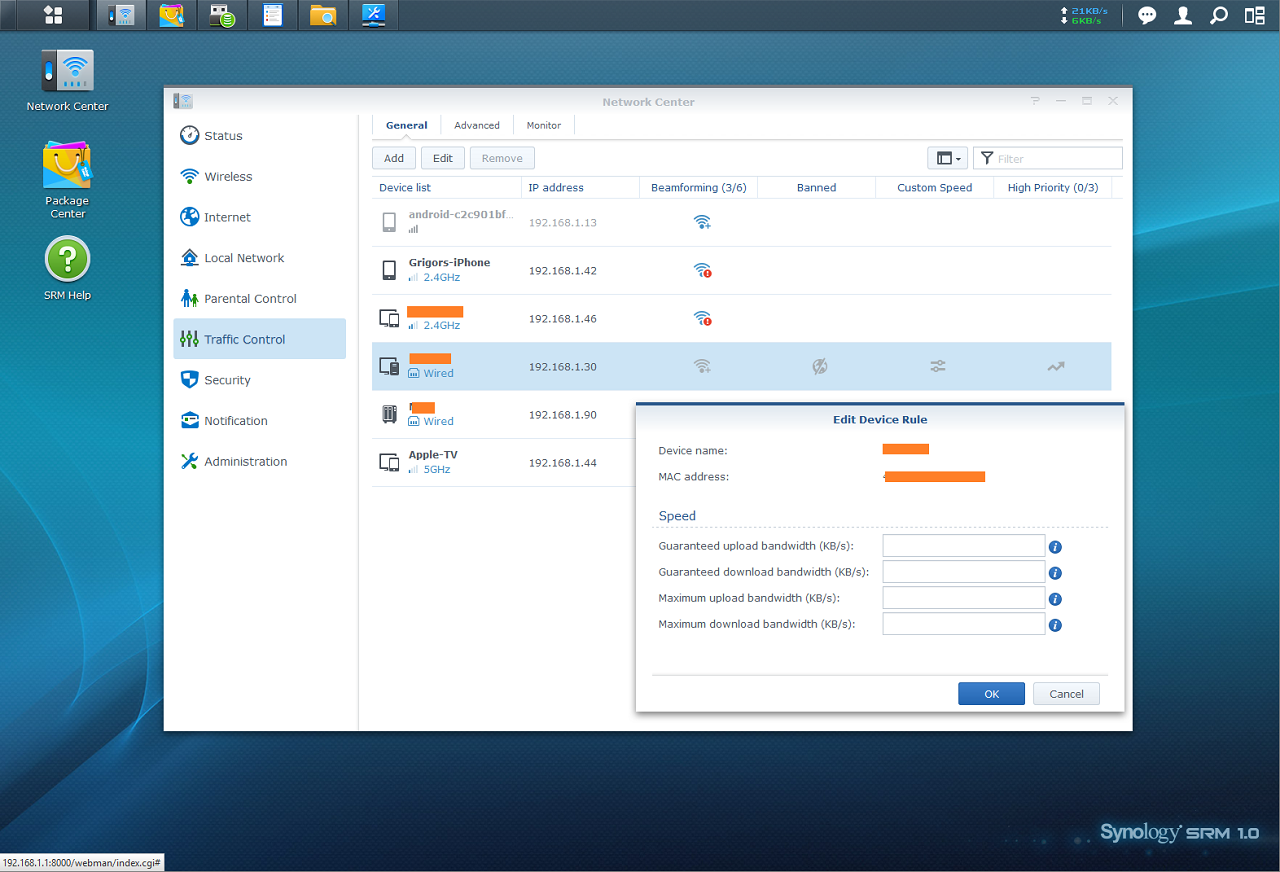Image resolution: width=1280 pixels, height=872 pixels.
Task: Click the Maximum upload bandwidth input field
Action: coord(964,597)
